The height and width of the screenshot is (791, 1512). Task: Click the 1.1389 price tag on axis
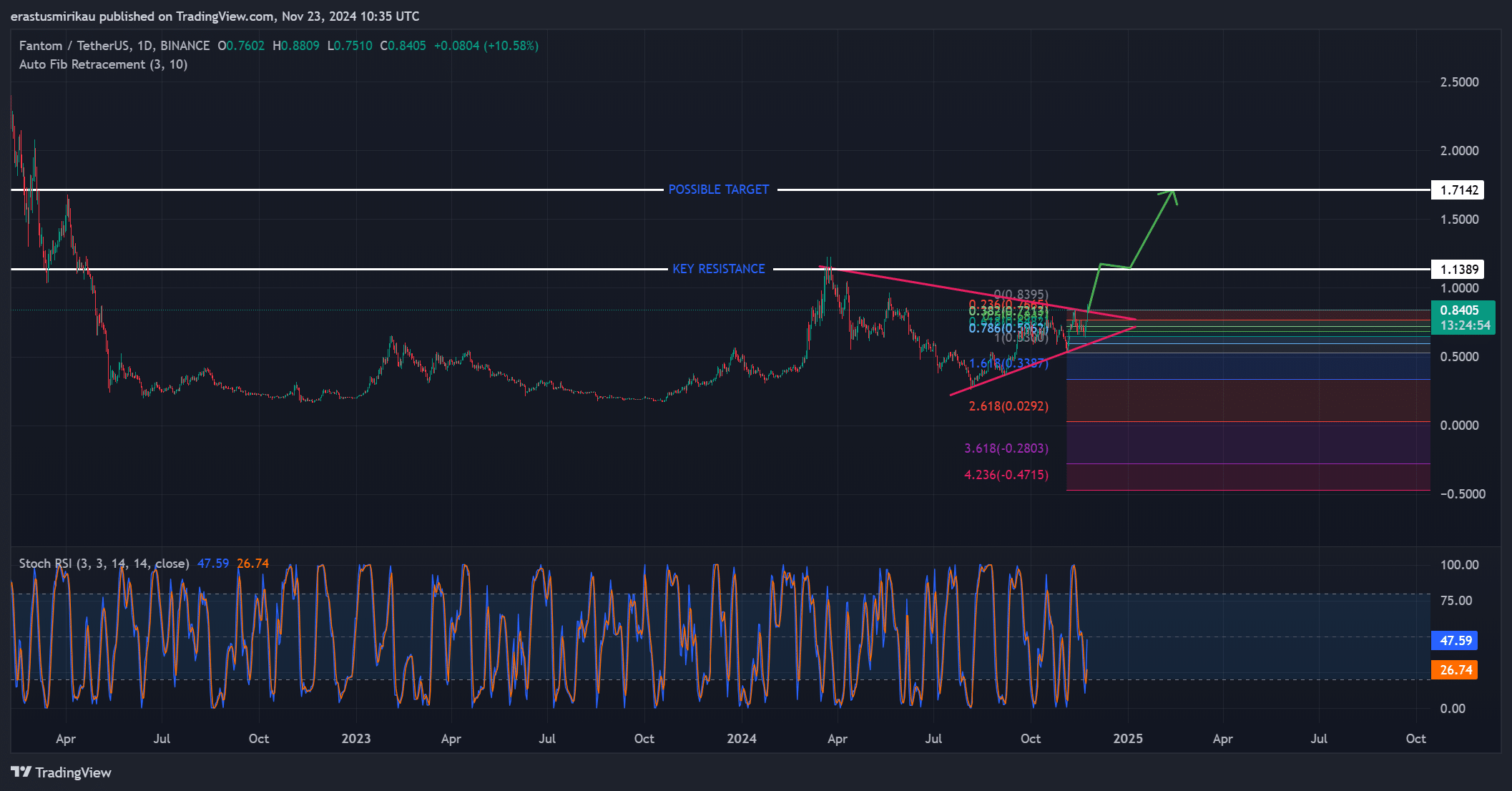coord(1458,270)
